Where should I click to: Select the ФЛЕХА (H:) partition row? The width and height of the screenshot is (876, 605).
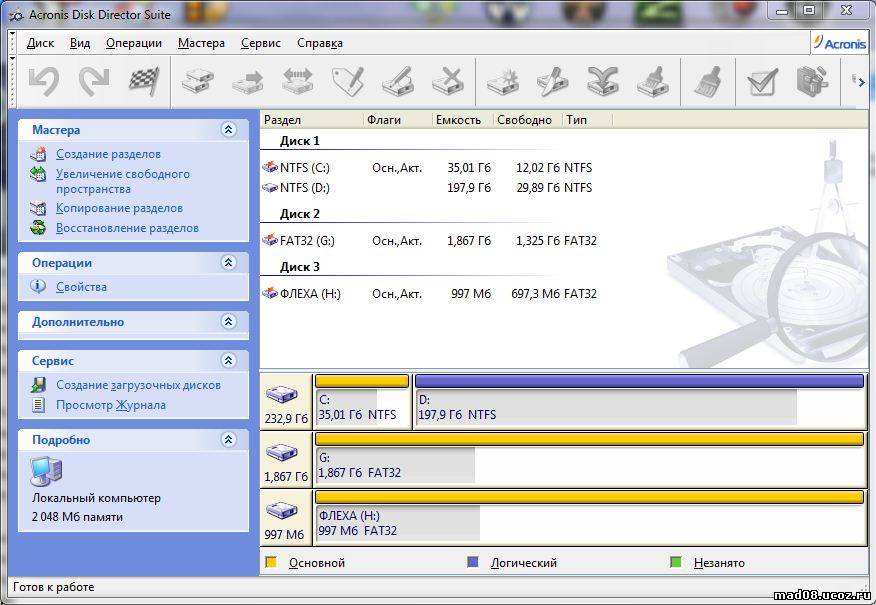click(430, 294)
